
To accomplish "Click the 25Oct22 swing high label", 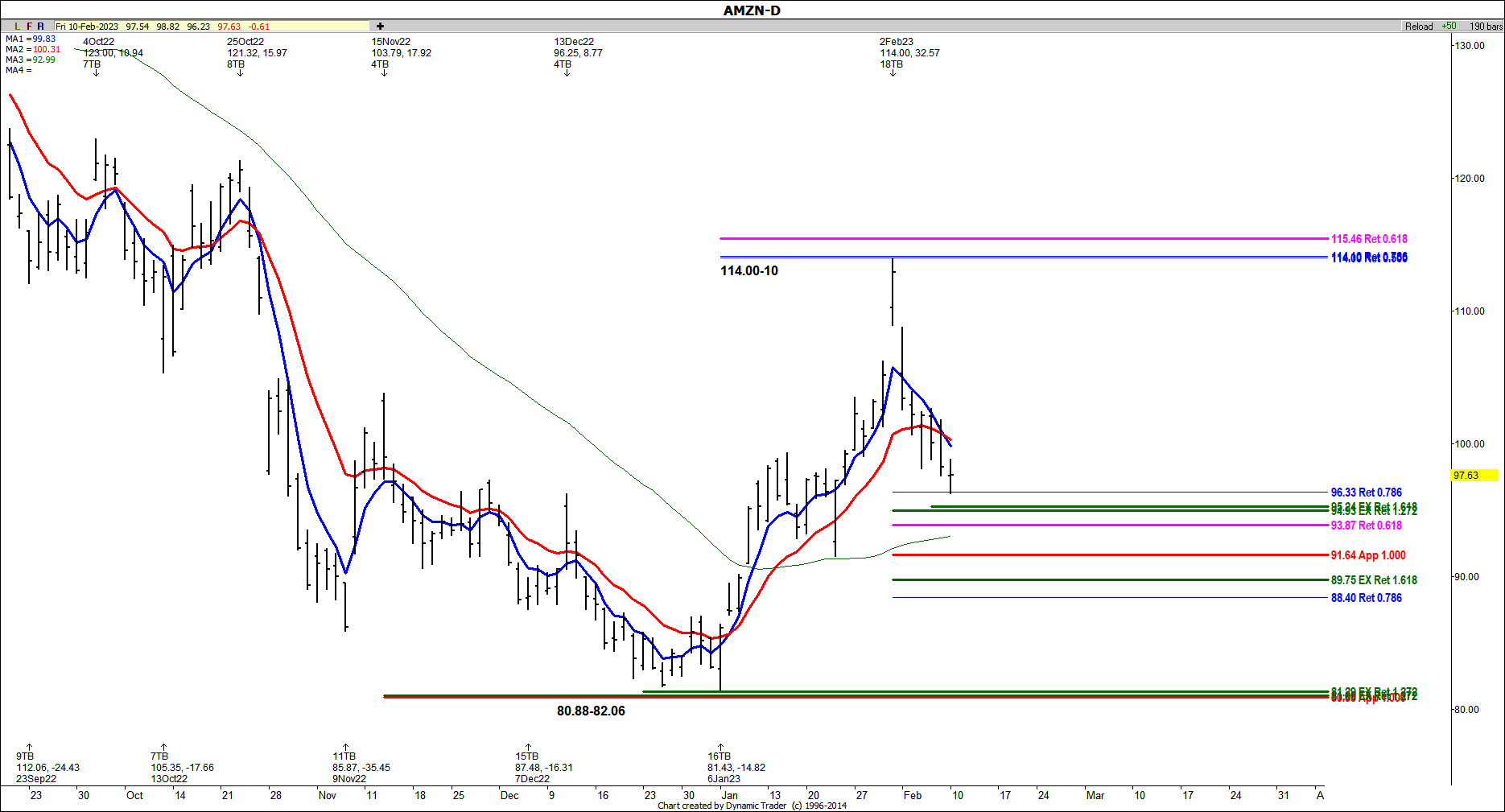I will click(x=245, y=42).
